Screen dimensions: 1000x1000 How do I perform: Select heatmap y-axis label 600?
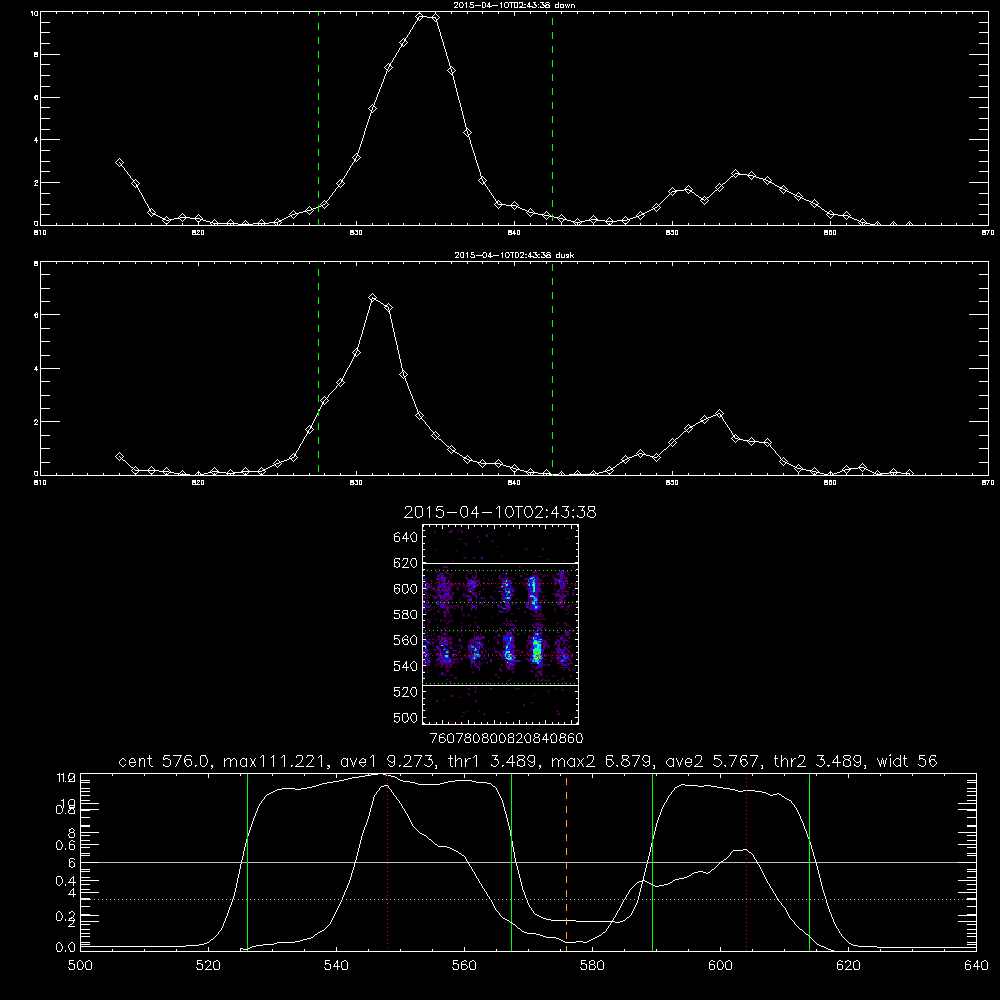pos(406,589)
